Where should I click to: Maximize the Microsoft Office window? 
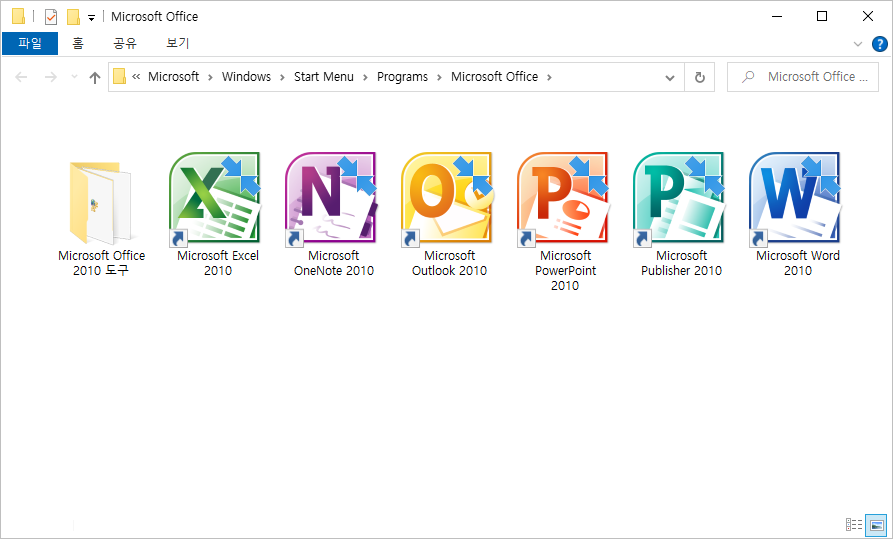(x=822, y=17)
